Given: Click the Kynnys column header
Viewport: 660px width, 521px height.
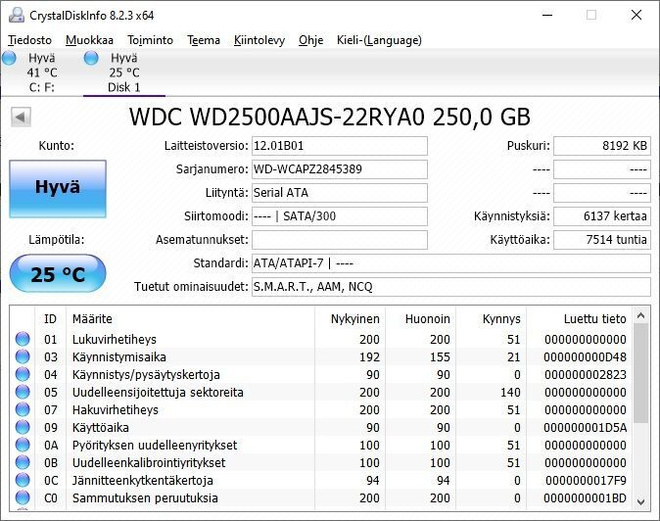Looking at the screenshot, I should [x=491, y=319].
